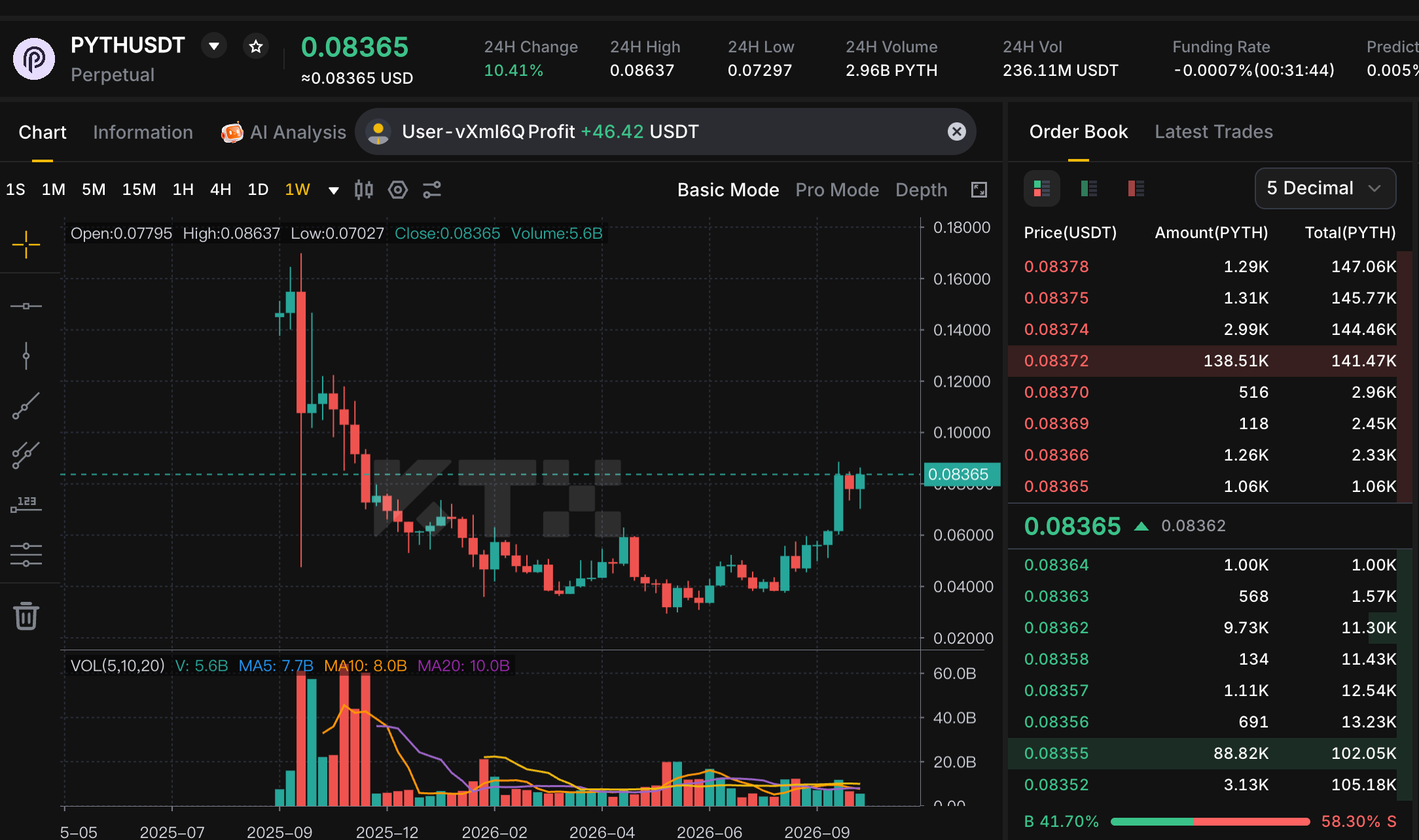Click the Amount(PYTH) column header
Viewport: 1419px width, 840px height.
click(1212, 232)
